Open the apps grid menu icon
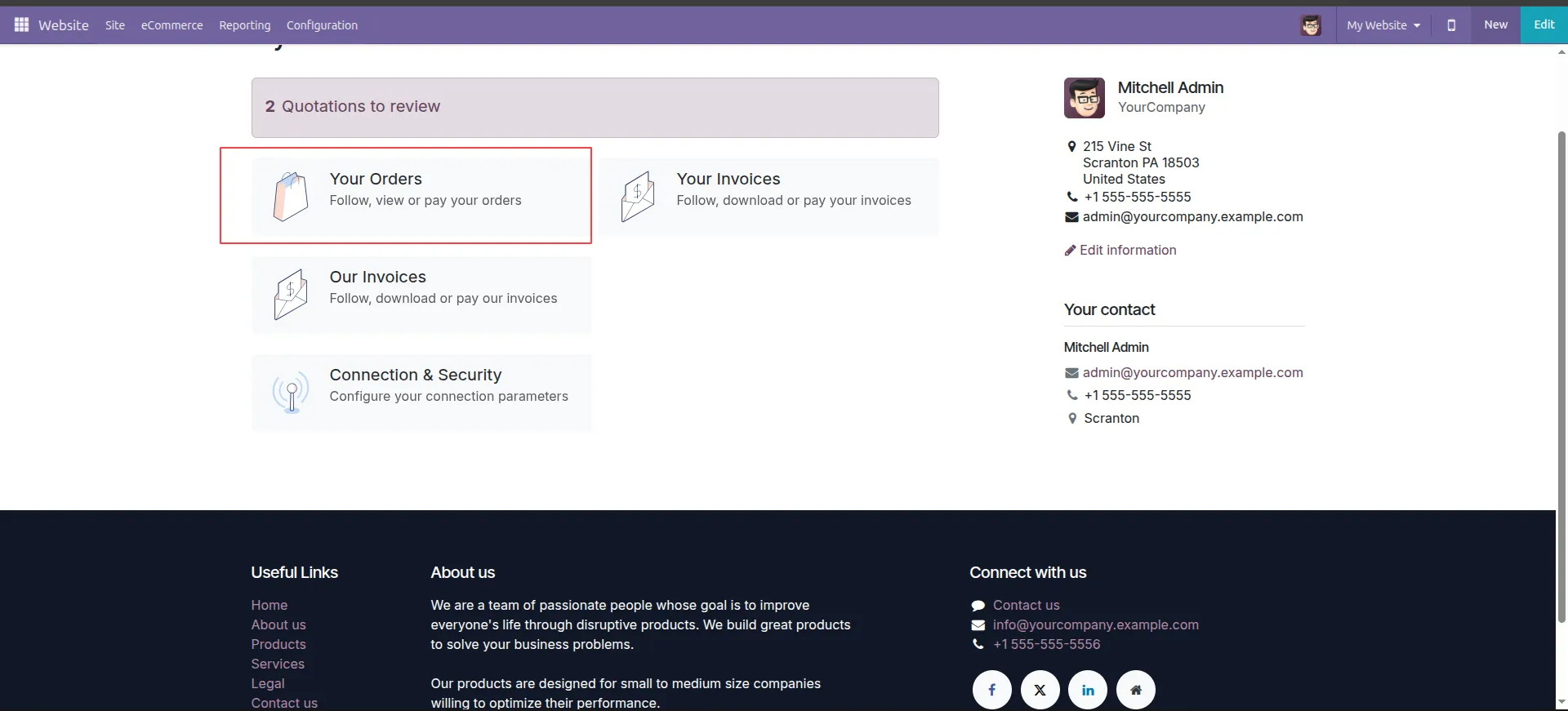This screenshot has width=1568, height=711. pos(21,25)
